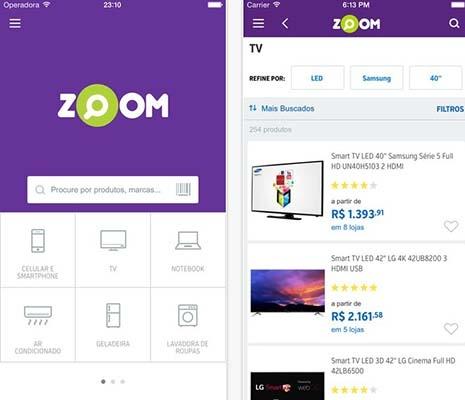Choose the Geladeira category tile

click(113, 325)
